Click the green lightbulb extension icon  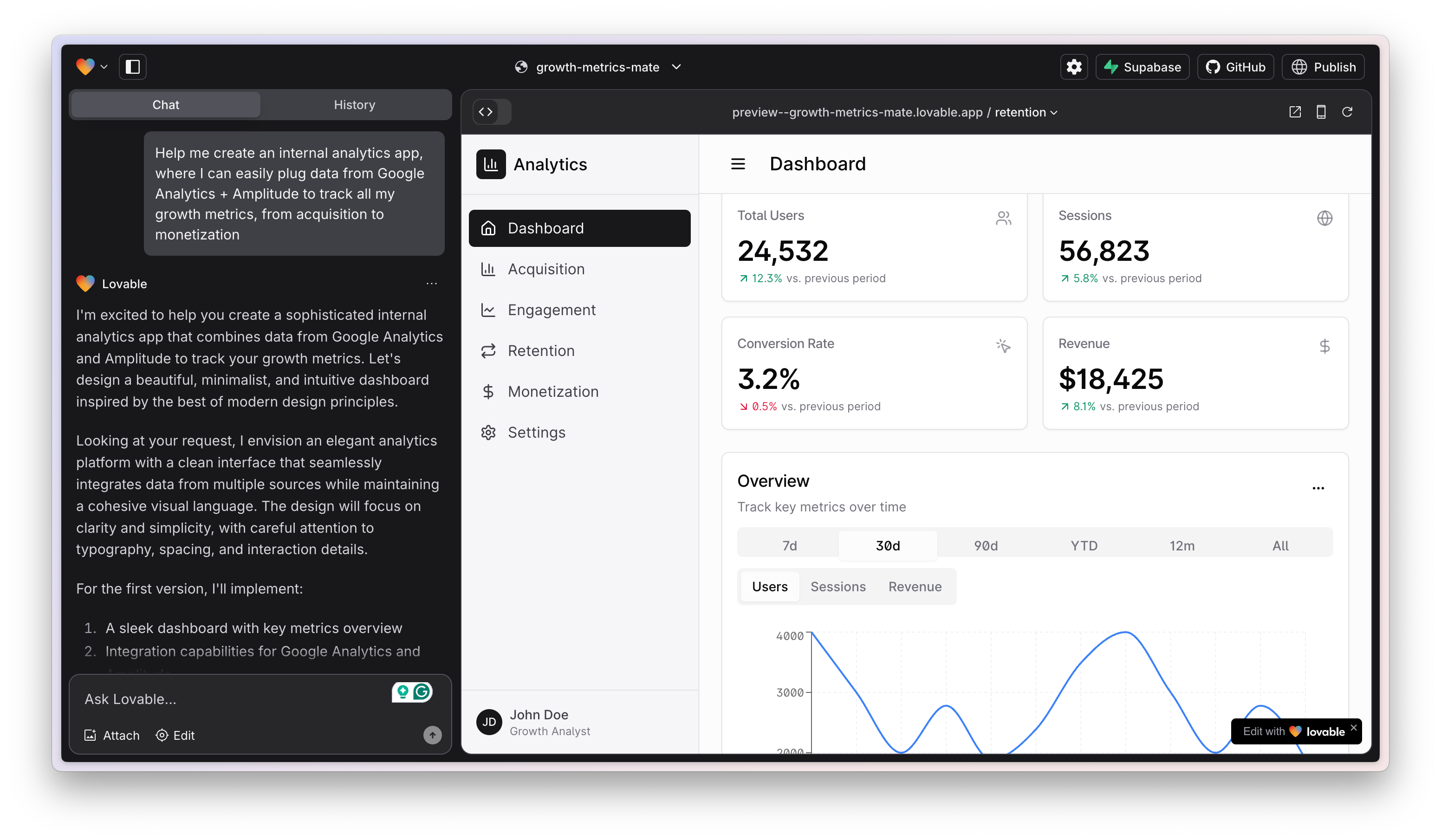402,692
